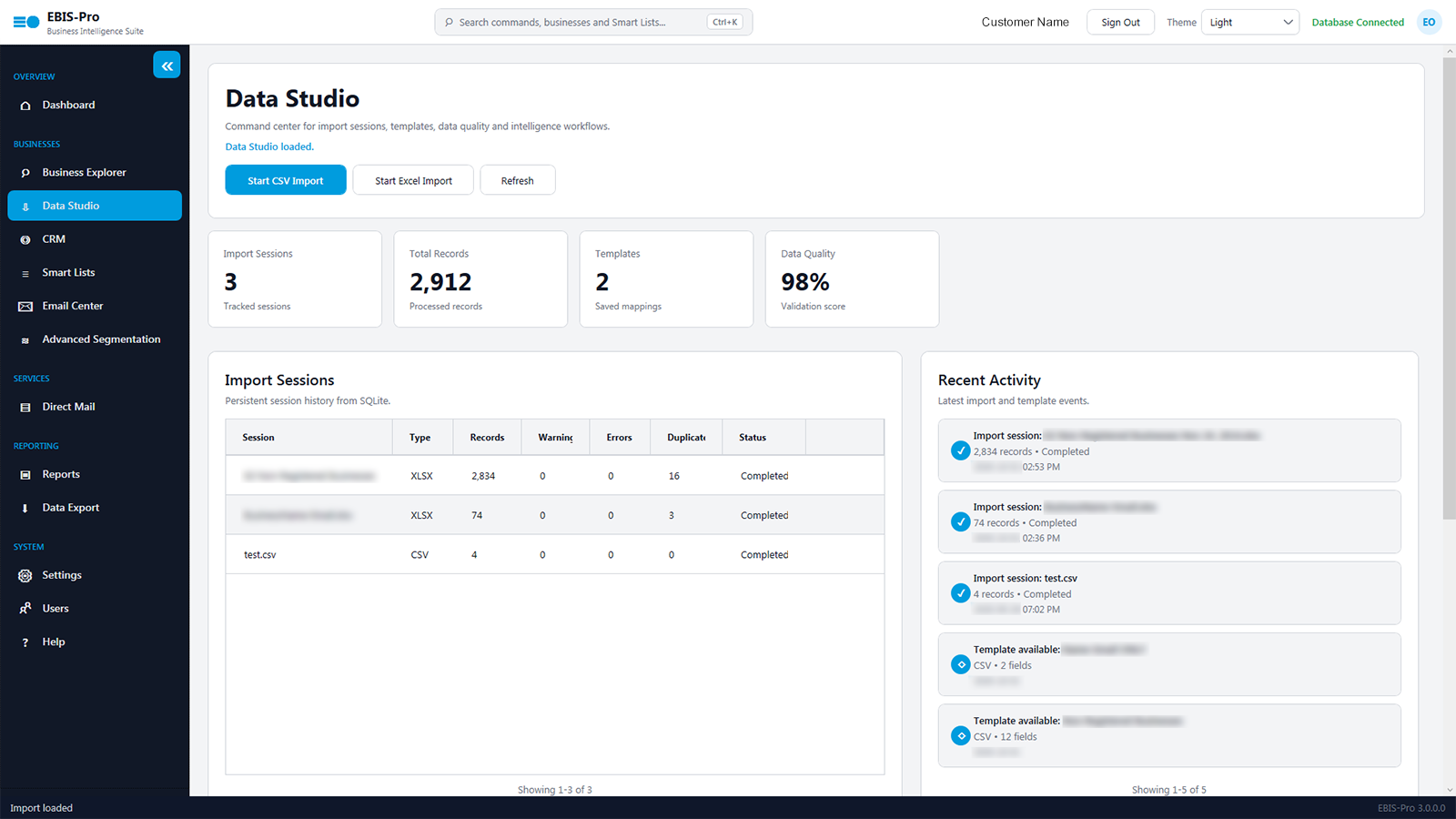Click diamond icon for 12 fields template

[x=960, y=735]
